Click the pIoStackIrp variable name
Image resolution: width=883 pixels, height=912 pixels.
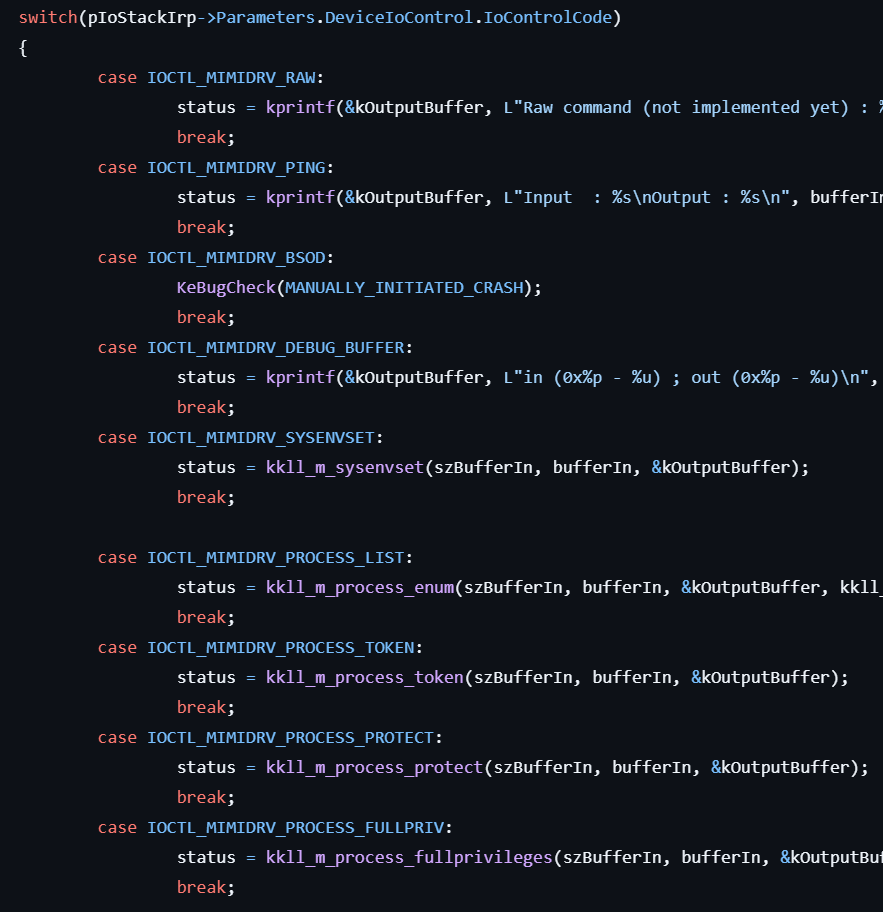pos(142,18)
